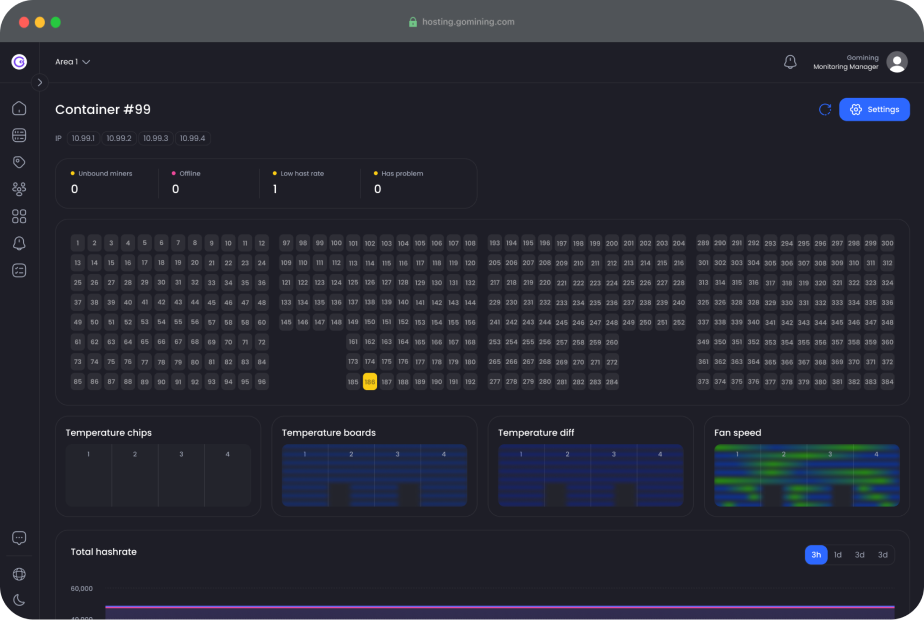Select IP address 10.99.4
924x620 pixels.
[x=193, y=138]
